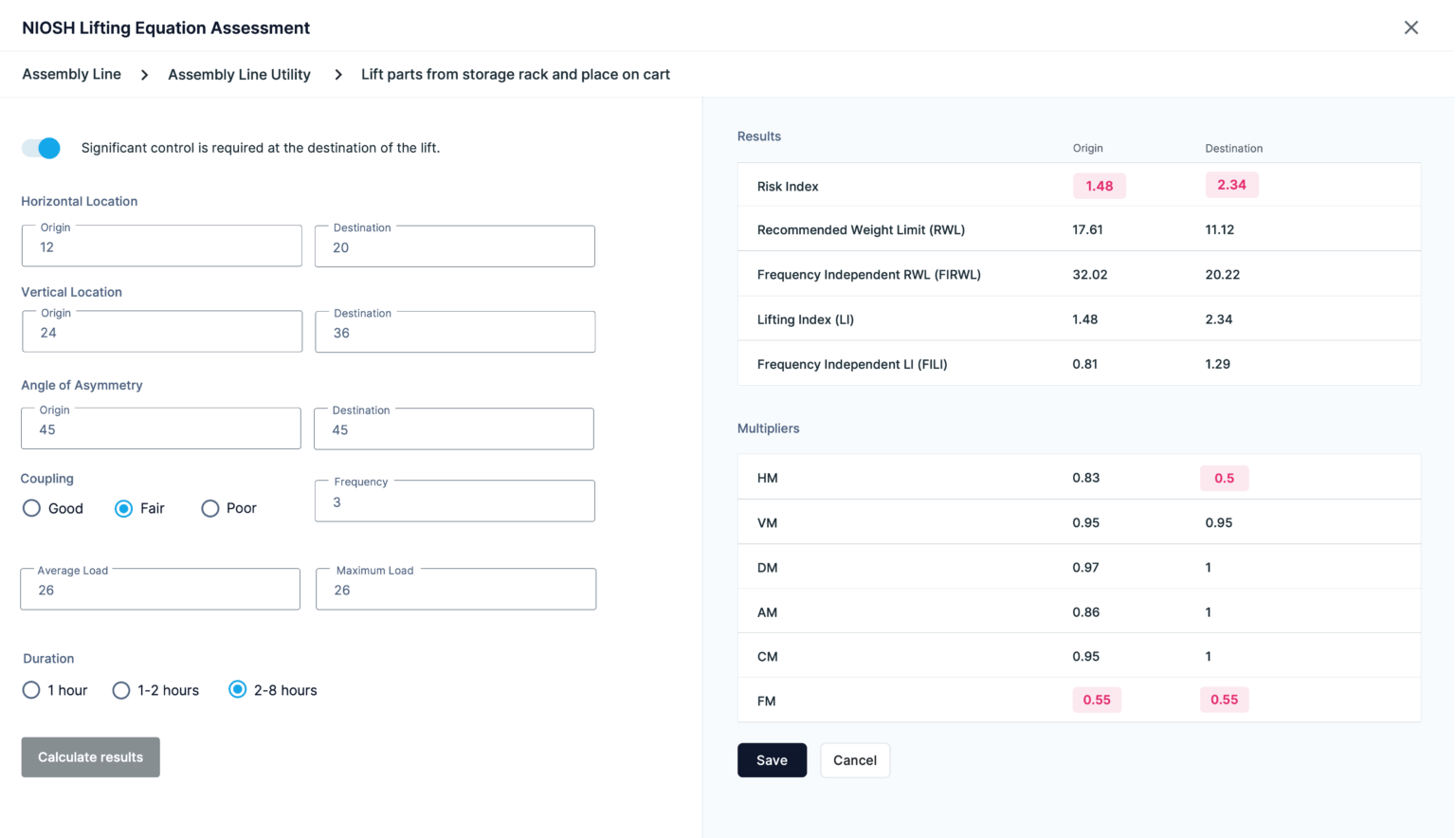Cancel the assessment
1456x838 pixels.
tap(855, 760)
